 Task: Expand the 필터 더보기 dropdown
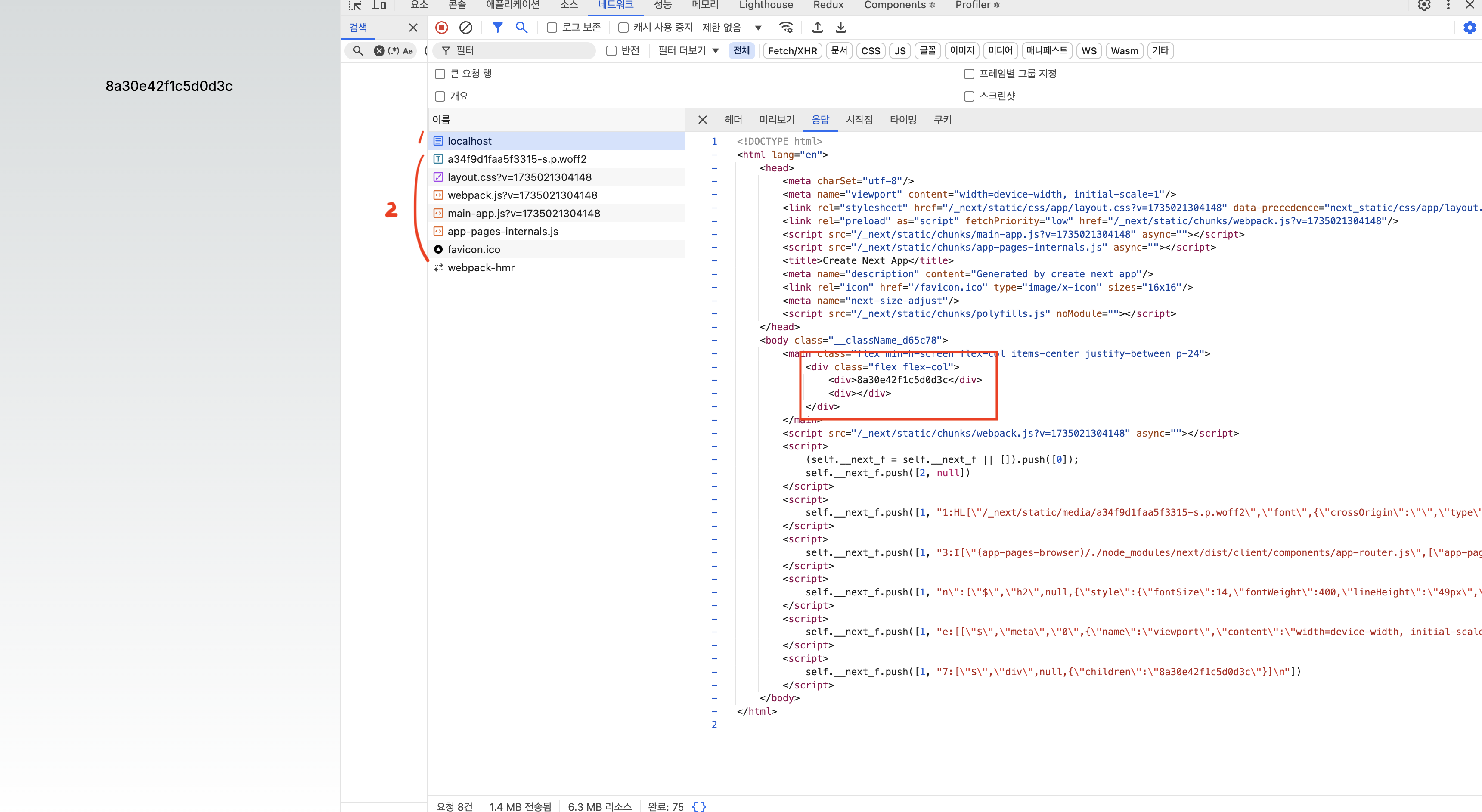click(x=688, y=51)
